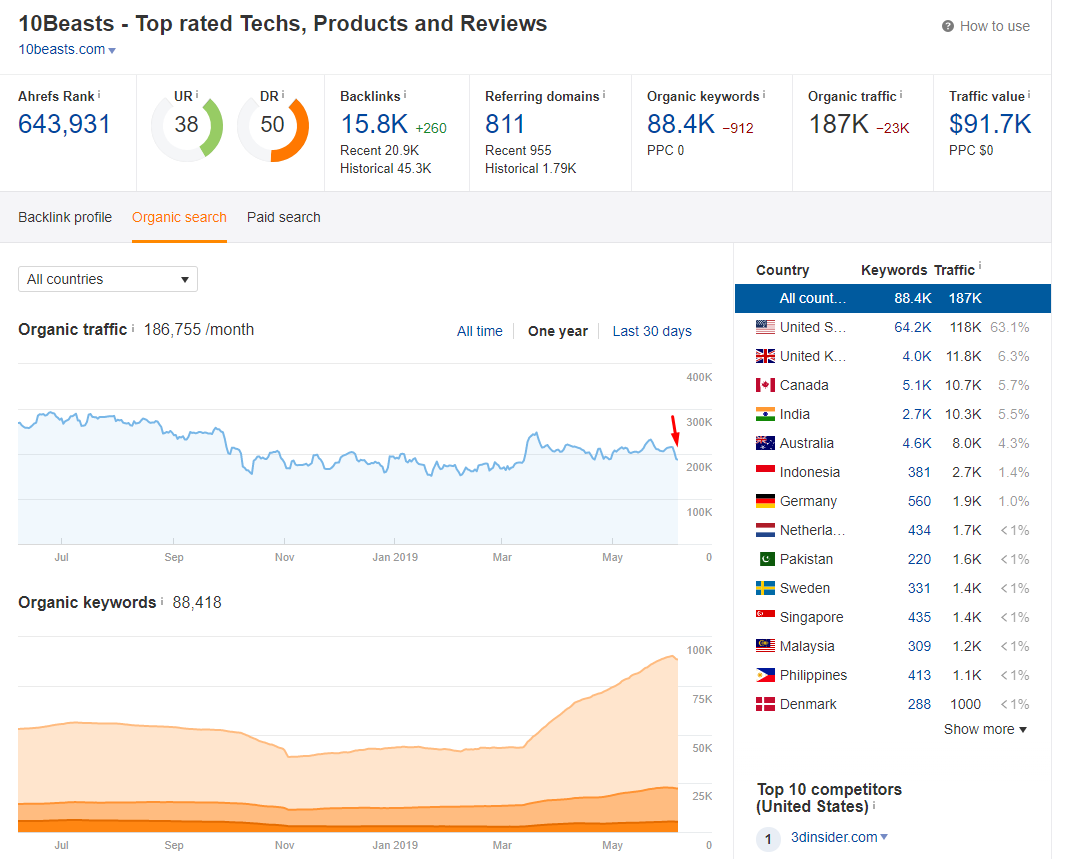
Task: Open United States keywords count 64.2K
Action: point(912,328)
